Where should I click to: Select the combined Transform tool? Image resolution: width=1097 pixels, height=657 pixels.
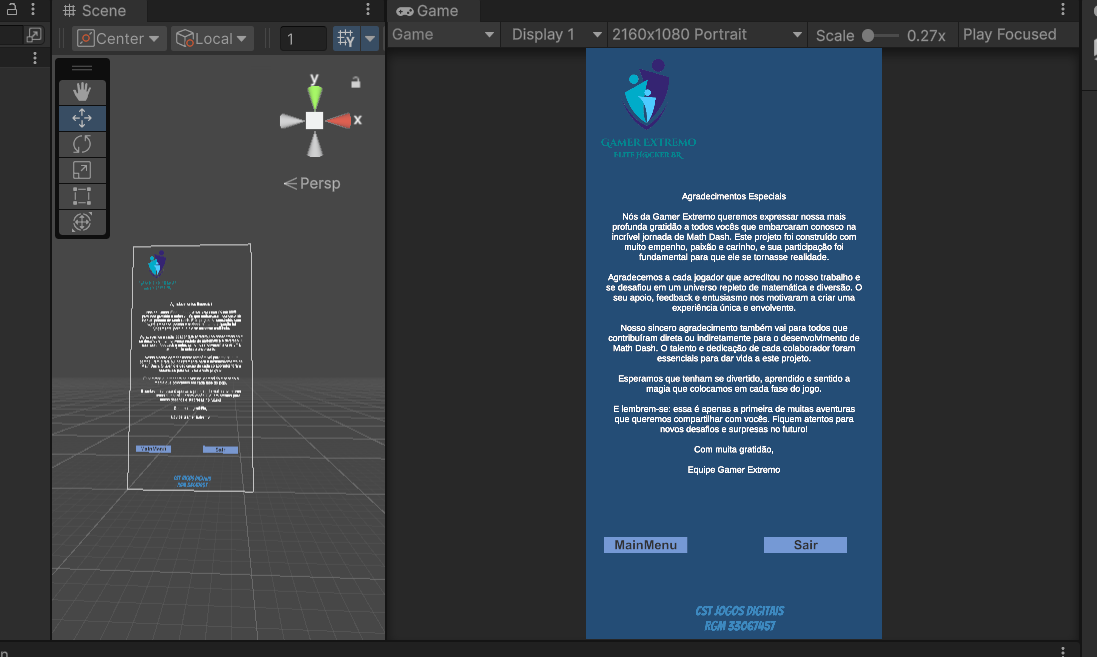[82, 222]
